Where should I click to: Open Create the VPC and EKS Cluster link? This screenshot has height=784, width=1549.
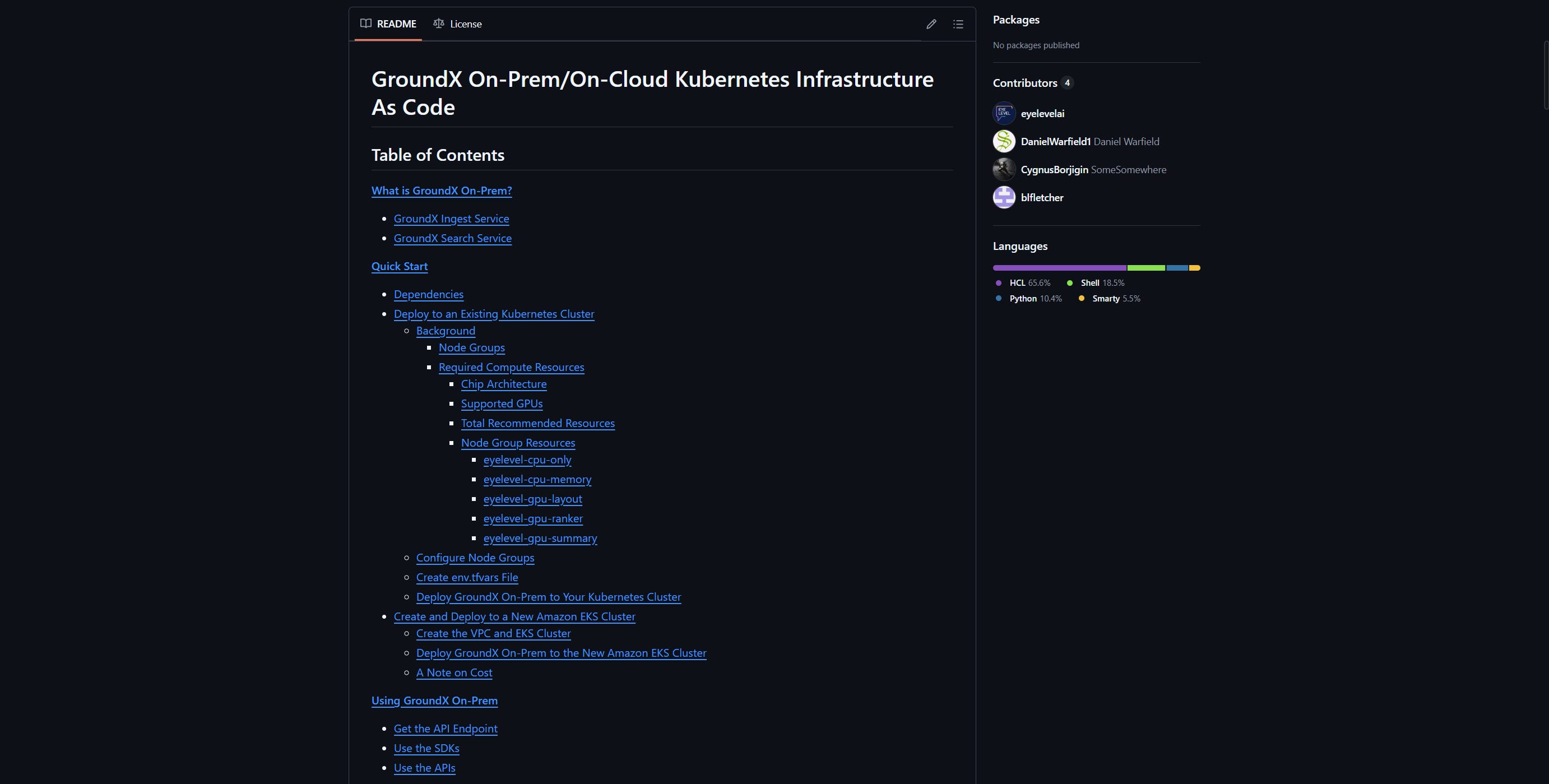pos(493,633)
